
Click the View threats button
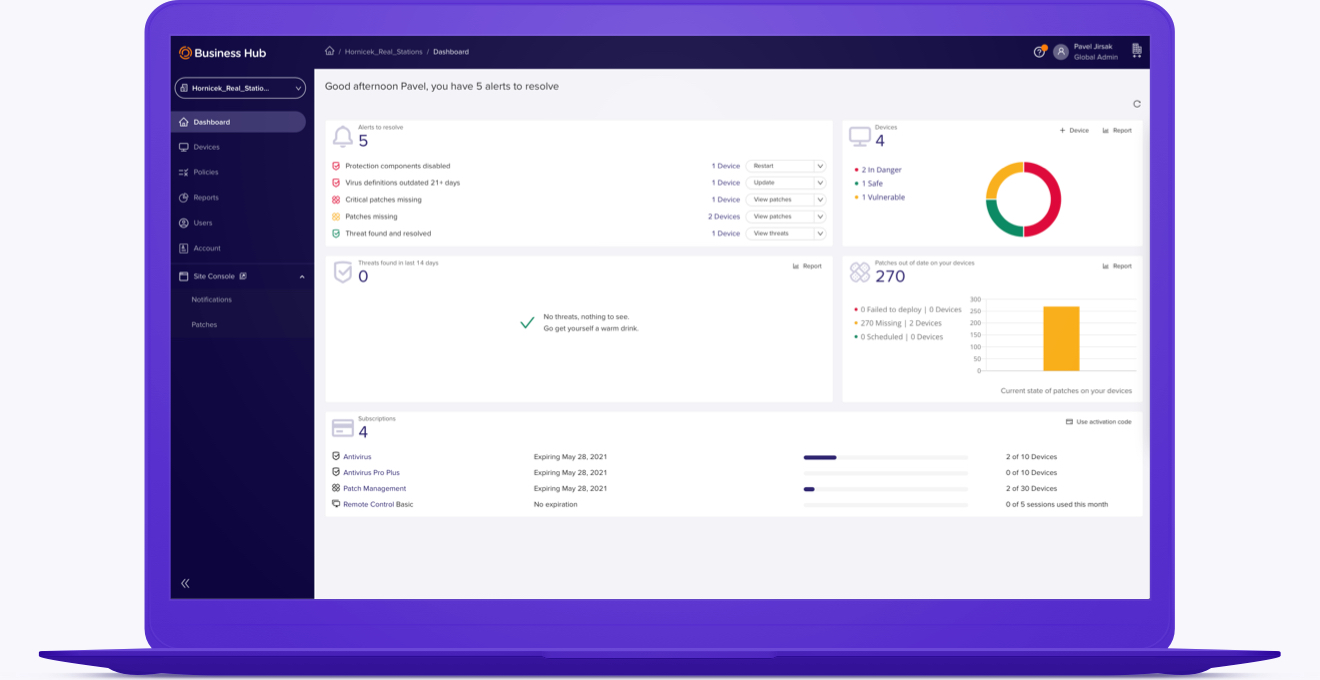click(779, 234)
